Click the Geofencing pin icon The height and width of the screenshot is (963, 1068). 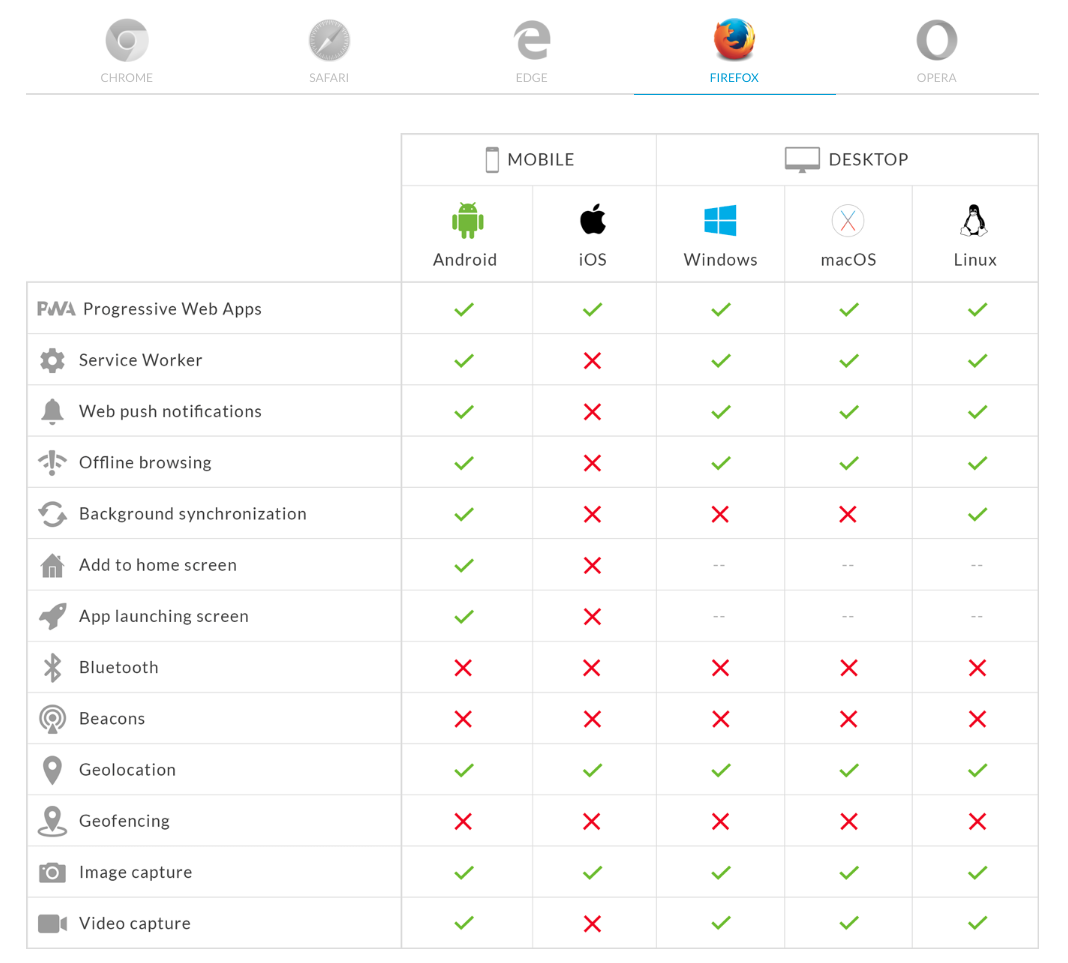tap(52, 821)
